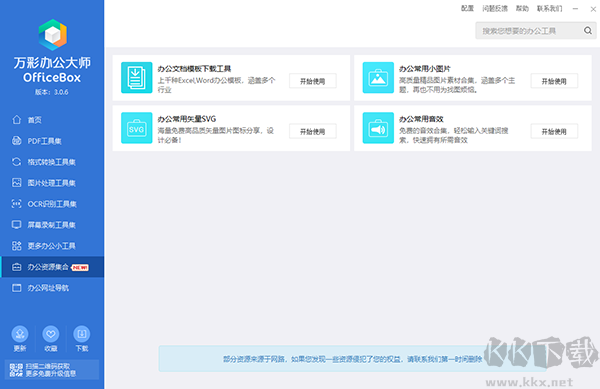Close the OfficeBox window
Screen dimensions: 600x389
tap(593, 9)
